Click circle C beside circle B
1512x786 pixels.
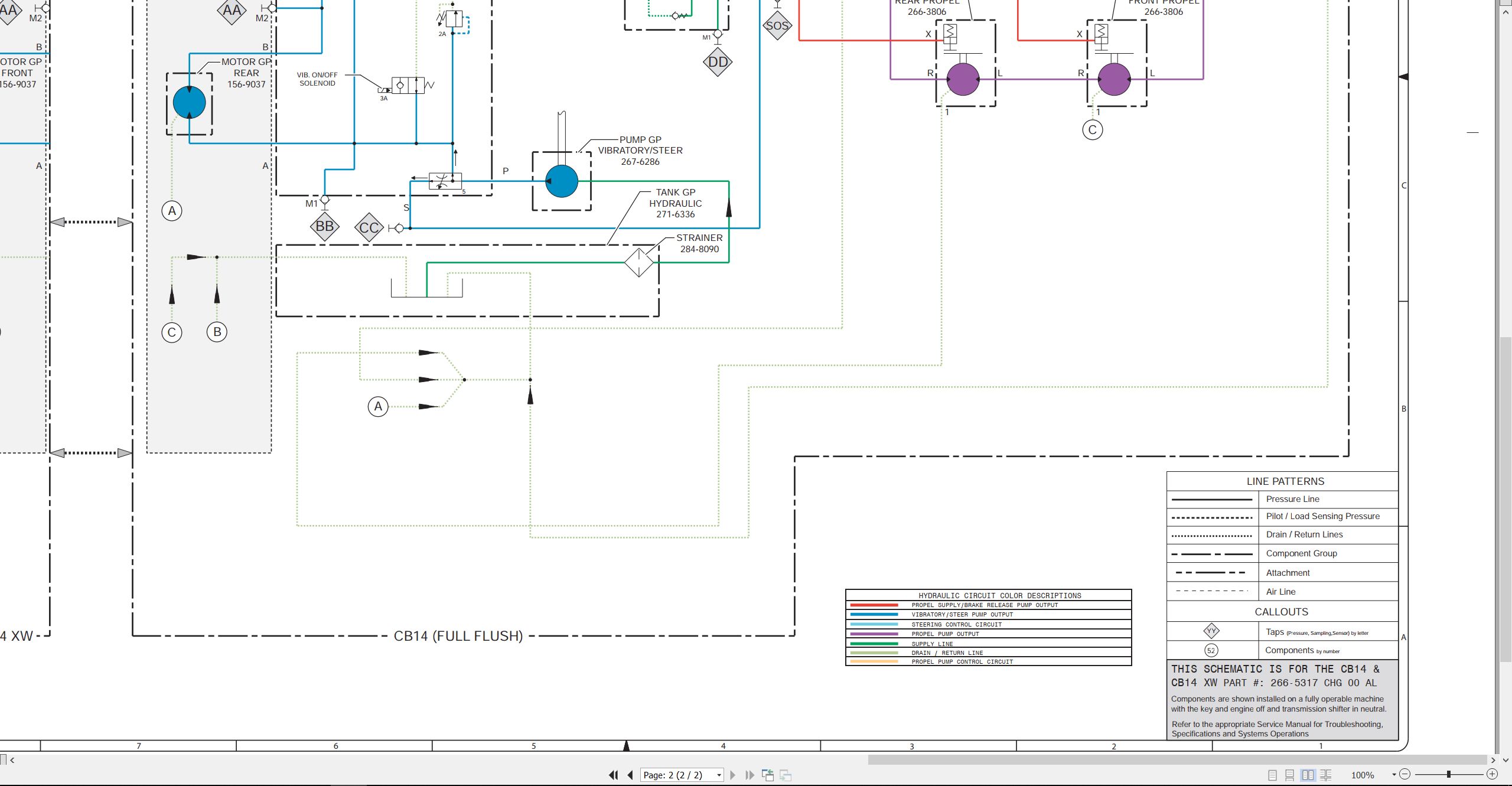(172, 332)
